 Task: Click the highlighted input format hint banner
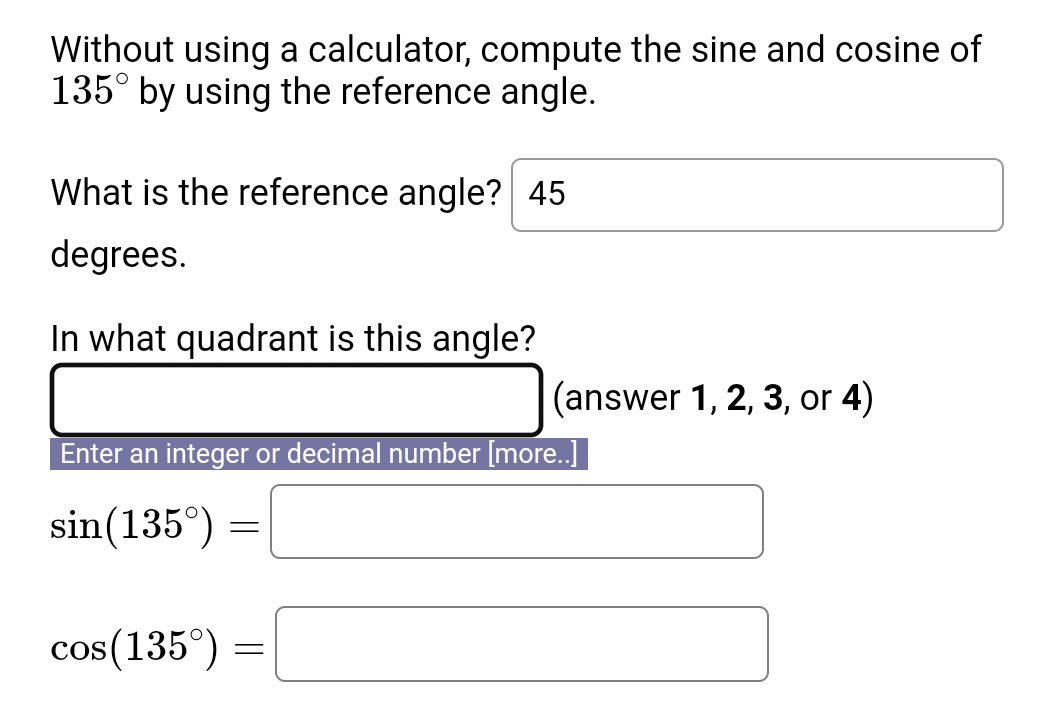[x=318, y=454]
